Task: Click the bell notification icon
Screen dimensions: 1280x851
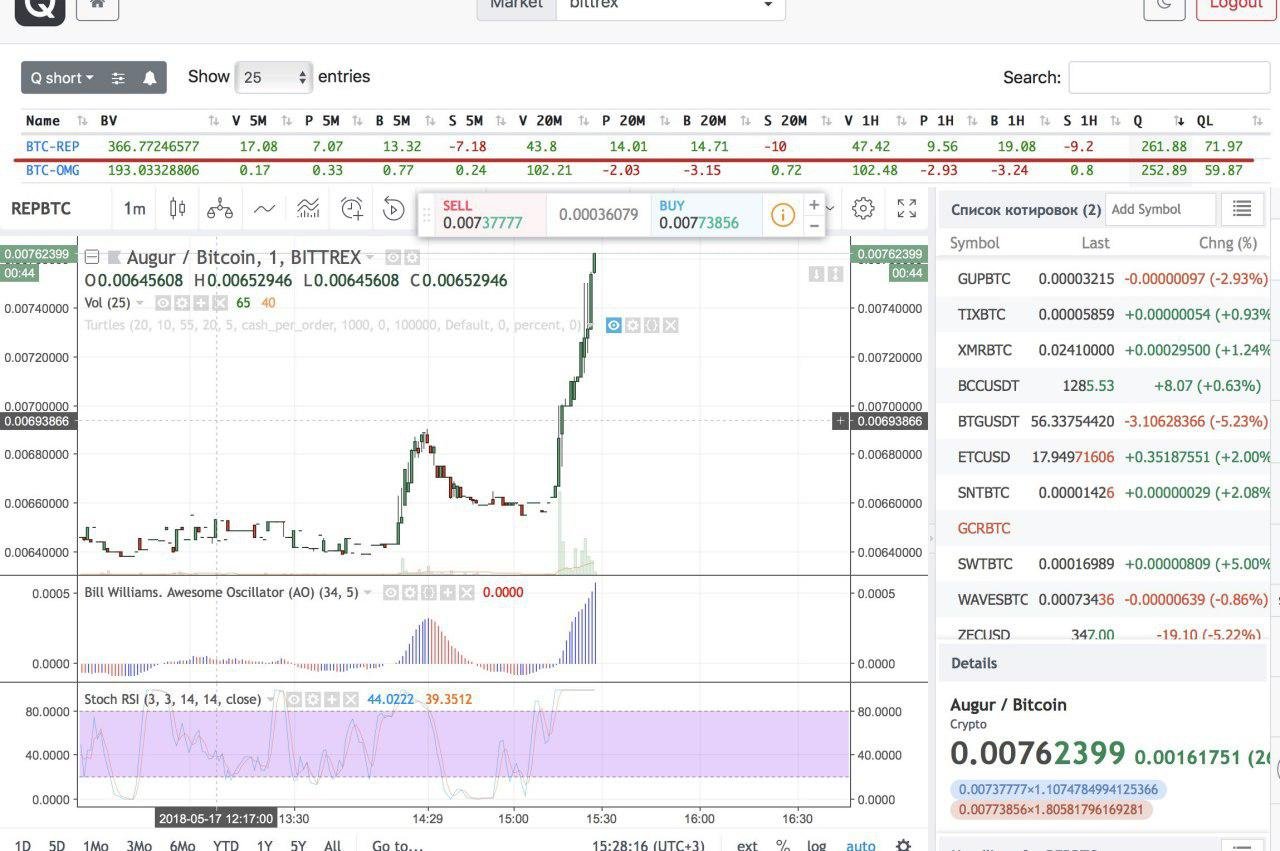Action: (149, 78)
